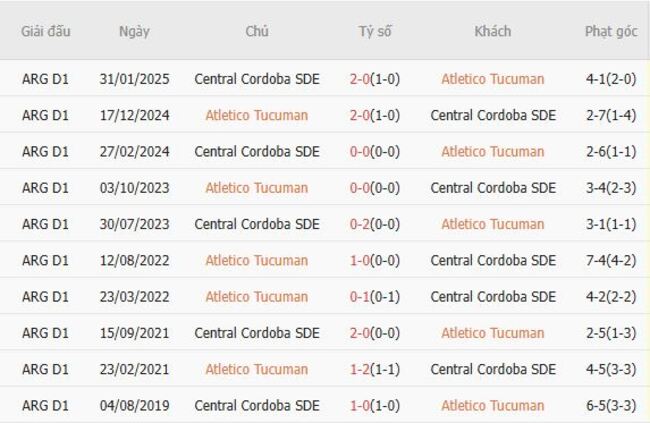Open away team Atletico Tucuman on 15/09/2021
This screenshot has height=423, width=650.
pyautogui.click(x=492, y=333)
